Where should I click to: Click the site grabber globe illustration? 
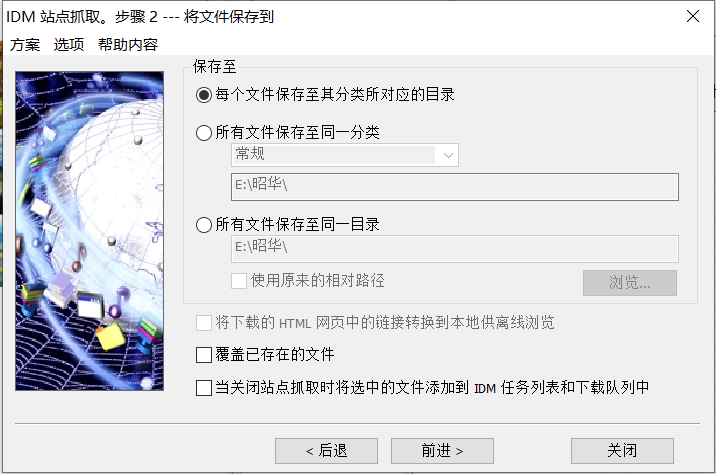pos(90,231)
